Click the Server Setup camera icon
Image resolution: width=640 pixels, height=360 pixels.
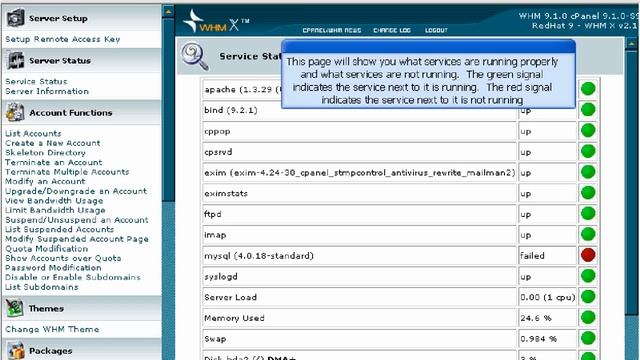[x=15, y=18]
